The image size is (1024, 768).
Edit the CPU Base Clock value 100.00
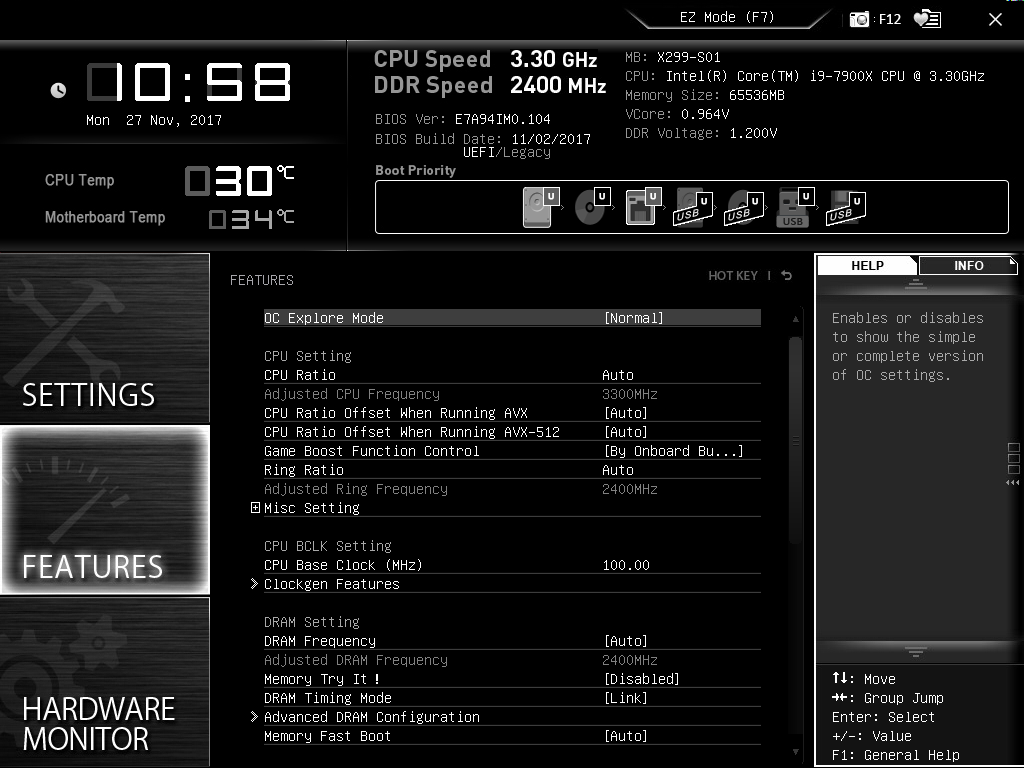click(626, 565)
